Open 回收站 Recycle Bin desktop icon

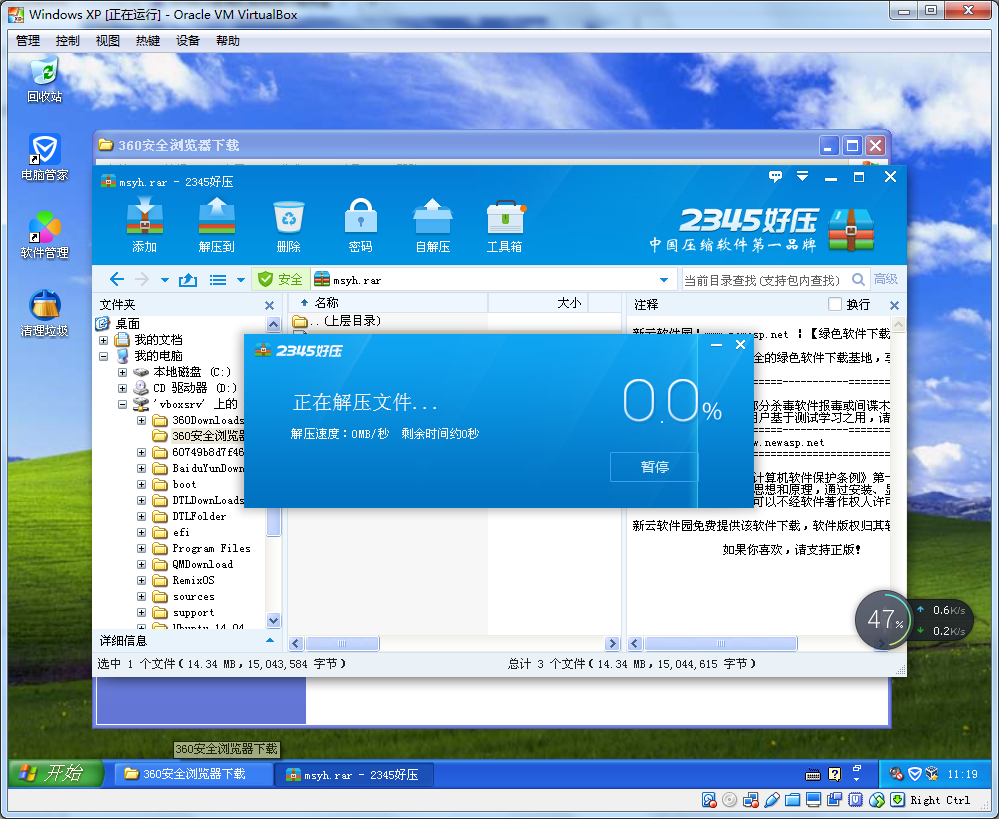point(45,80)
